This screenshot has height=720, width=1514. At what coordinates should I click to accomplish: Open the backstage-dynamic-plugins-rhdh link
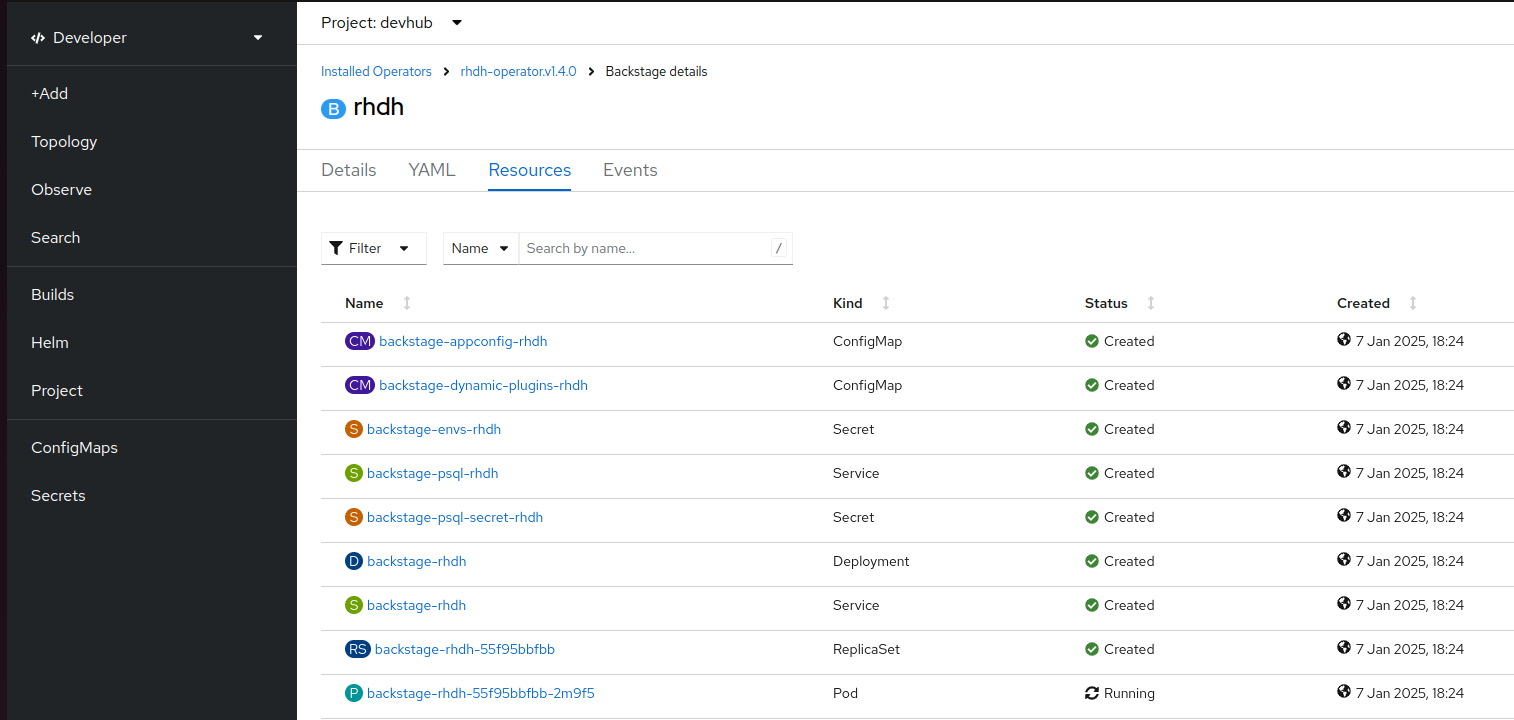pos(483,385)
